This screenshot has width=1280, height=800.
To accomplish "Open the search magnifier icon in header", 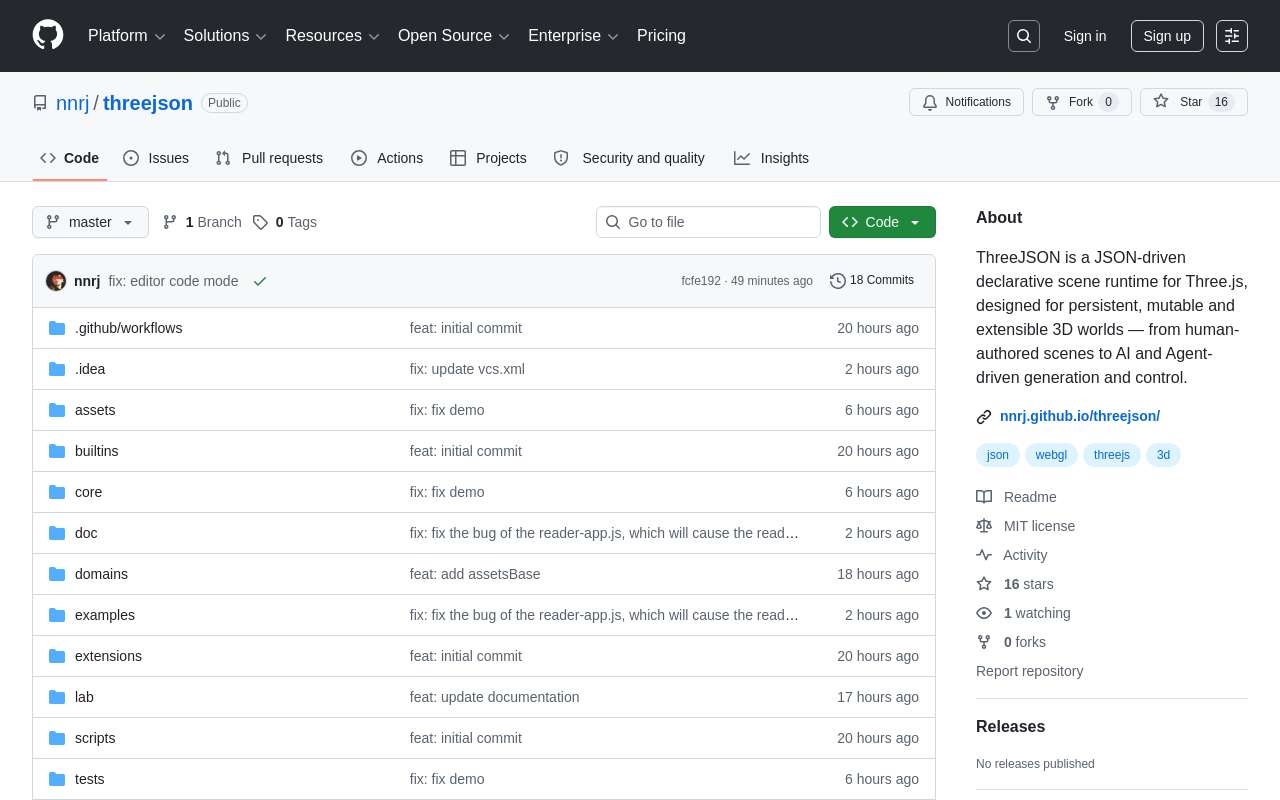I will pos(1024,36).
